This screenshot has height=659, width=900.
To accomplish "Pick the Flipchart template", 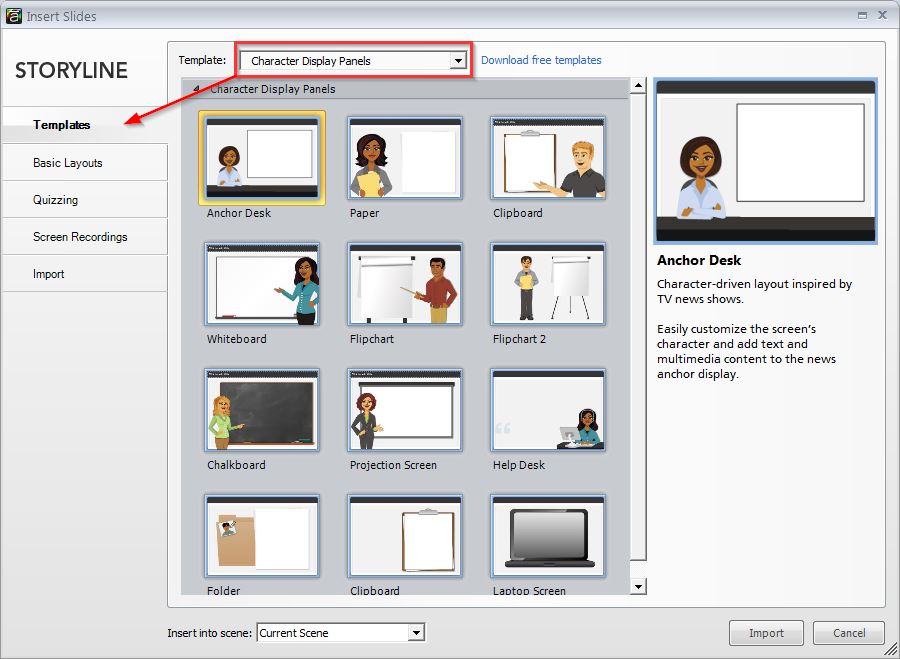I will (x=404, y=285).
